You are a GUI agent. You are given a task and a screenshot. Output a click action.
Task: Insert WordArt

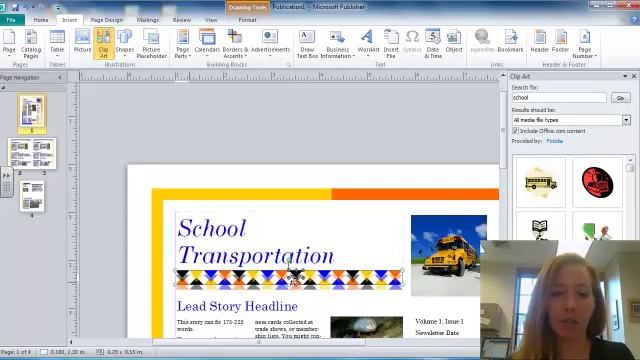[x=368, y=43]
